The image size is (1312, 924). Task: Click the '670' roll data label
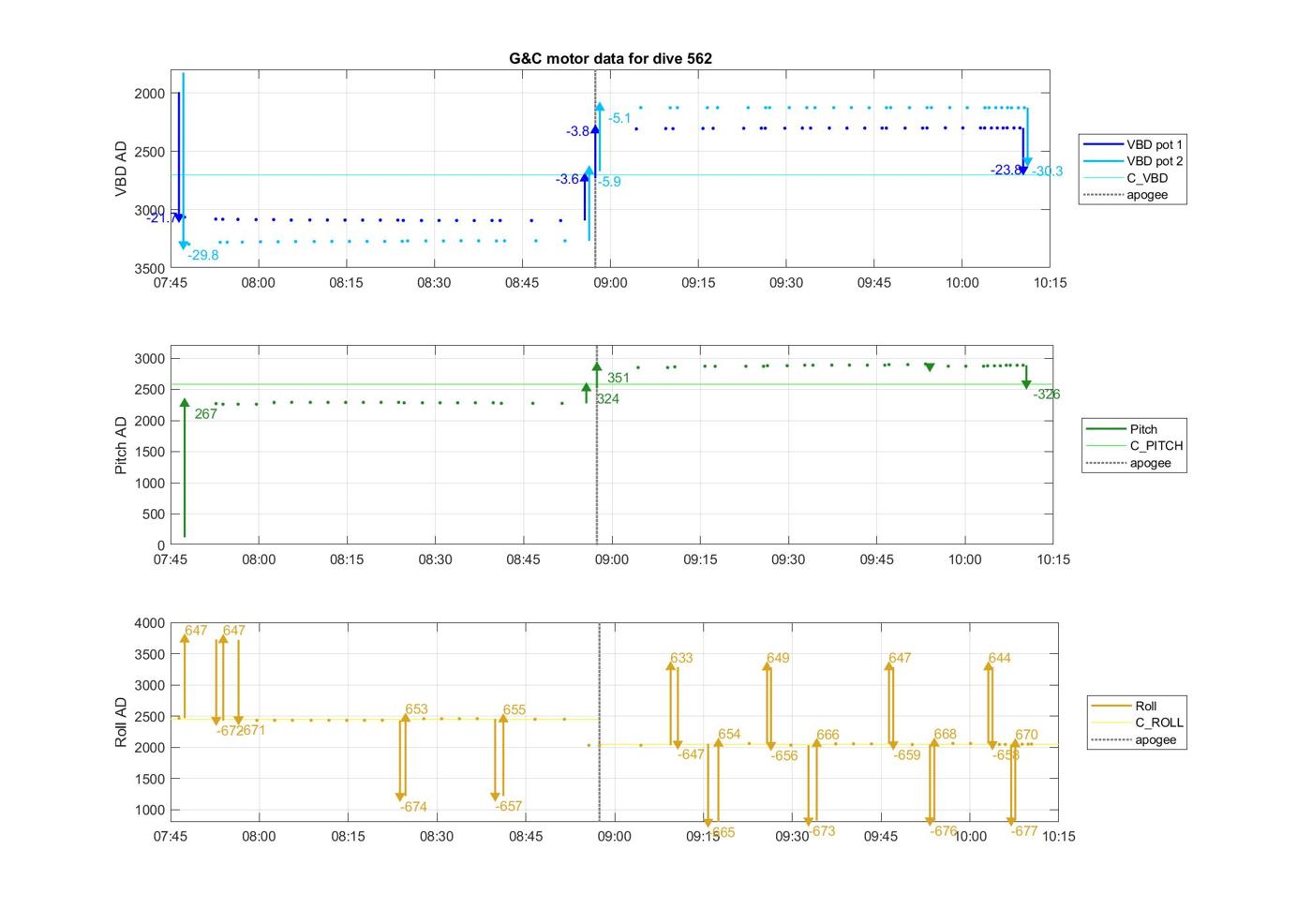click(1026, 736)
